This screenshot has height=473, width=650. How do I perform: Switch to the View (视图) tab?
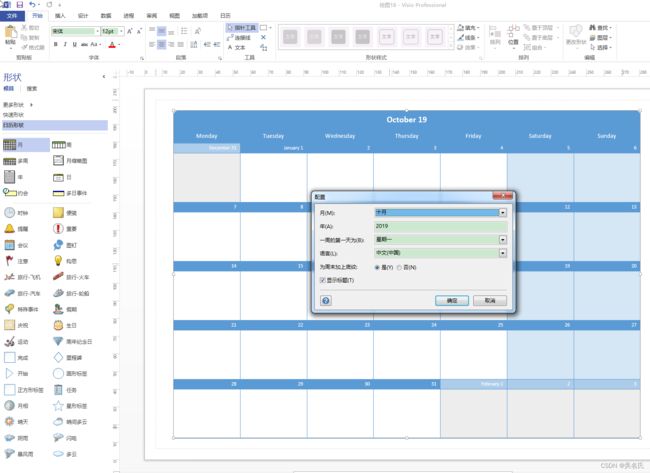(175, 16)
